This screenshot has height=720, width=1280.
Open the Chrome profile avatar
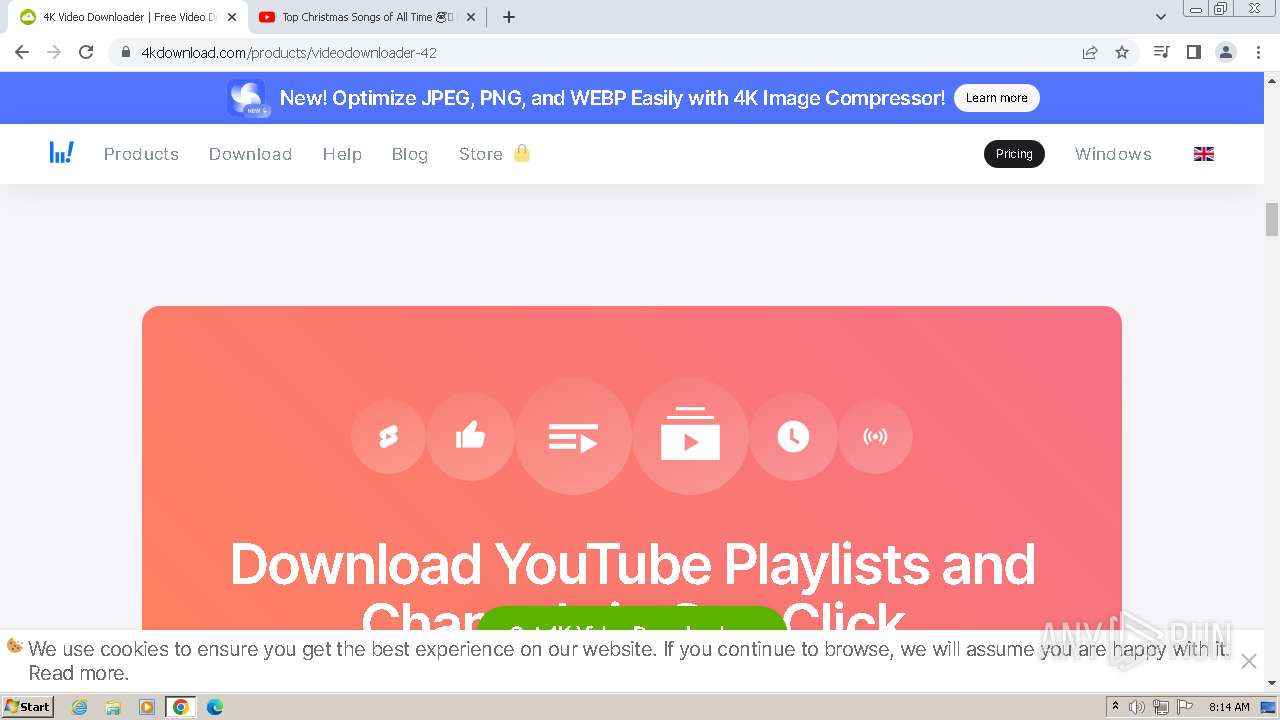pyautogui.click(x=1226, y=52)
